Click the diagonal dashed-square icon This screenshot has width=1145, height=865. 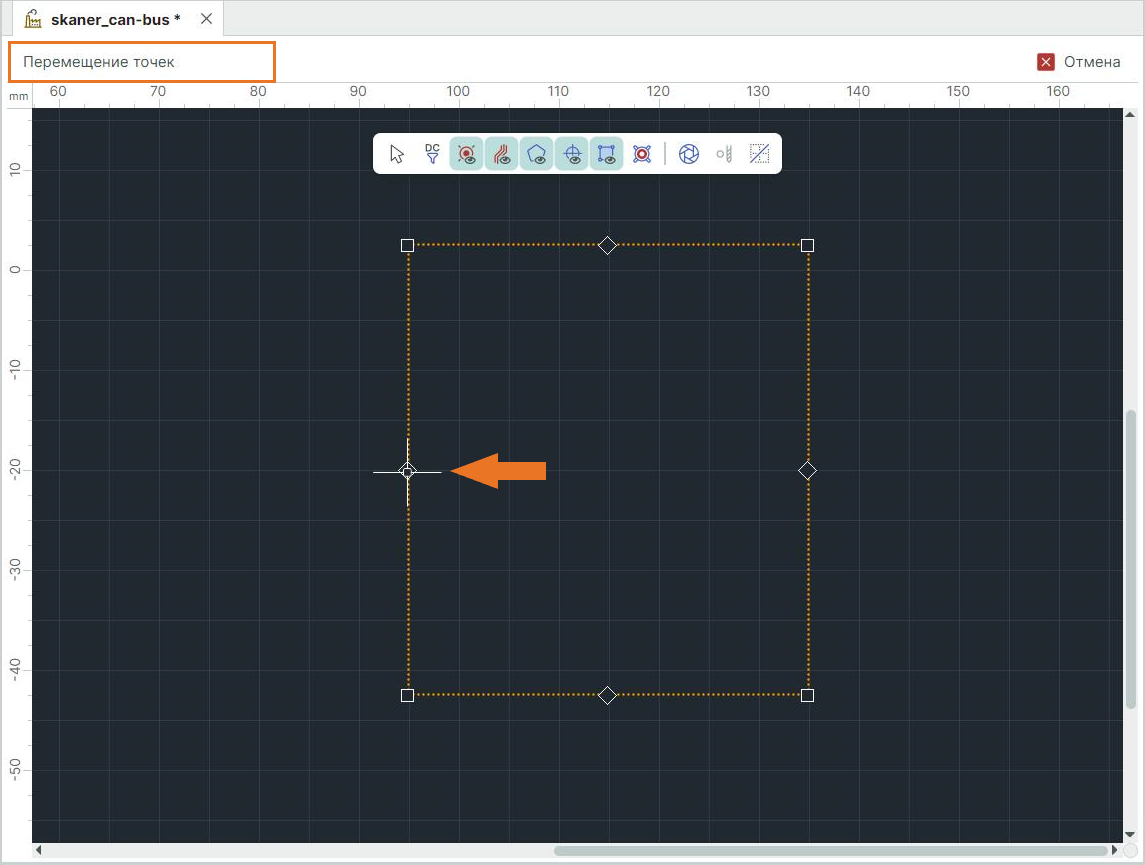[x=760, y=154]
